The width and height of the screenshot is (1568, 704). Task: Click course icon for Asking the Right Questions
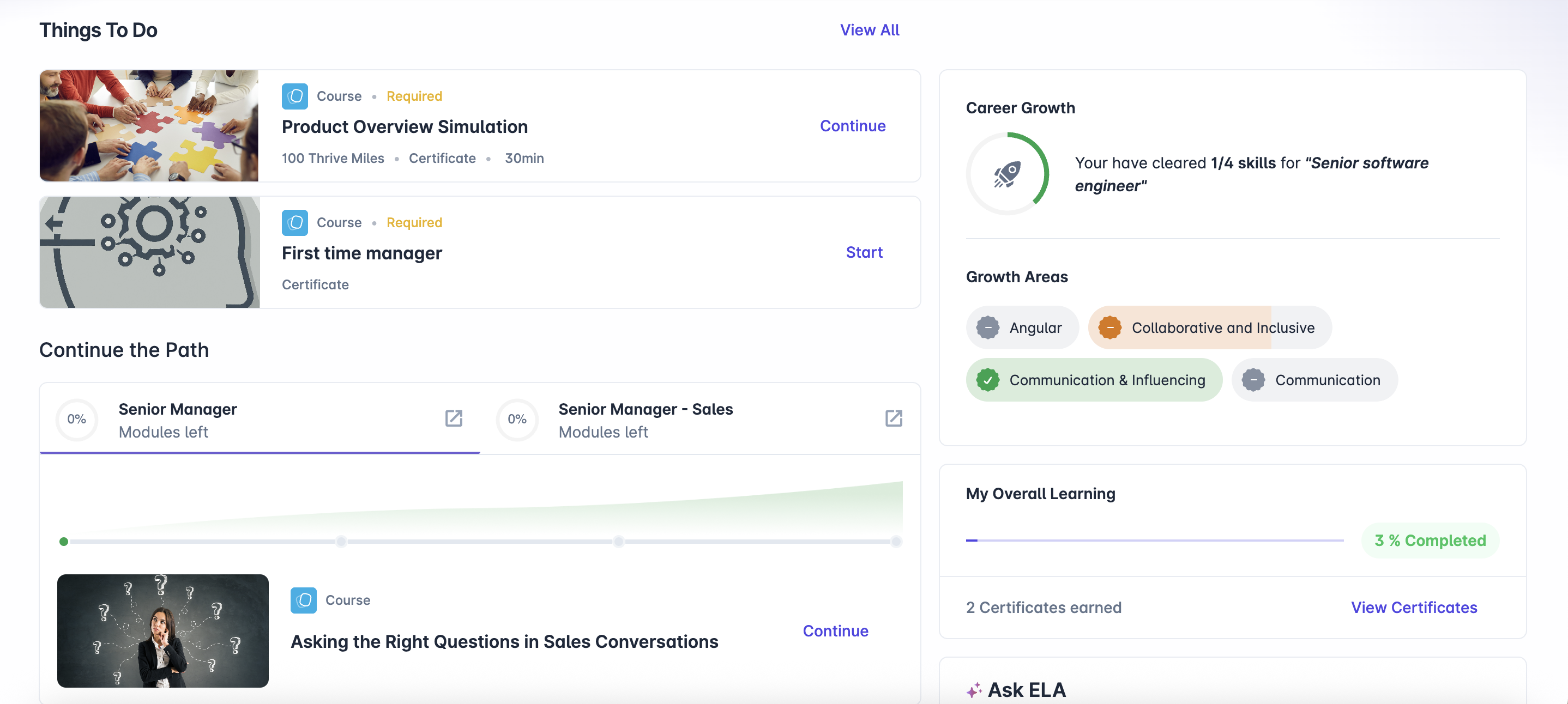click(x=303, y=600)
